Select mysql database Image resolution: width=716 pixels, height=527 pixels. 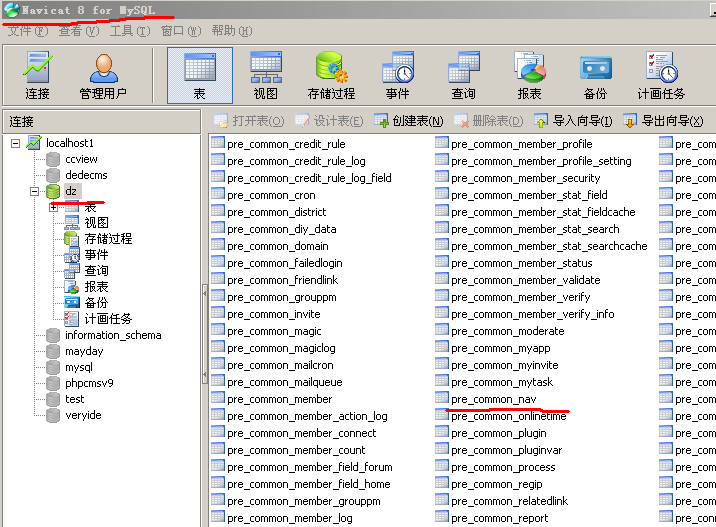(x=79, y=367)
